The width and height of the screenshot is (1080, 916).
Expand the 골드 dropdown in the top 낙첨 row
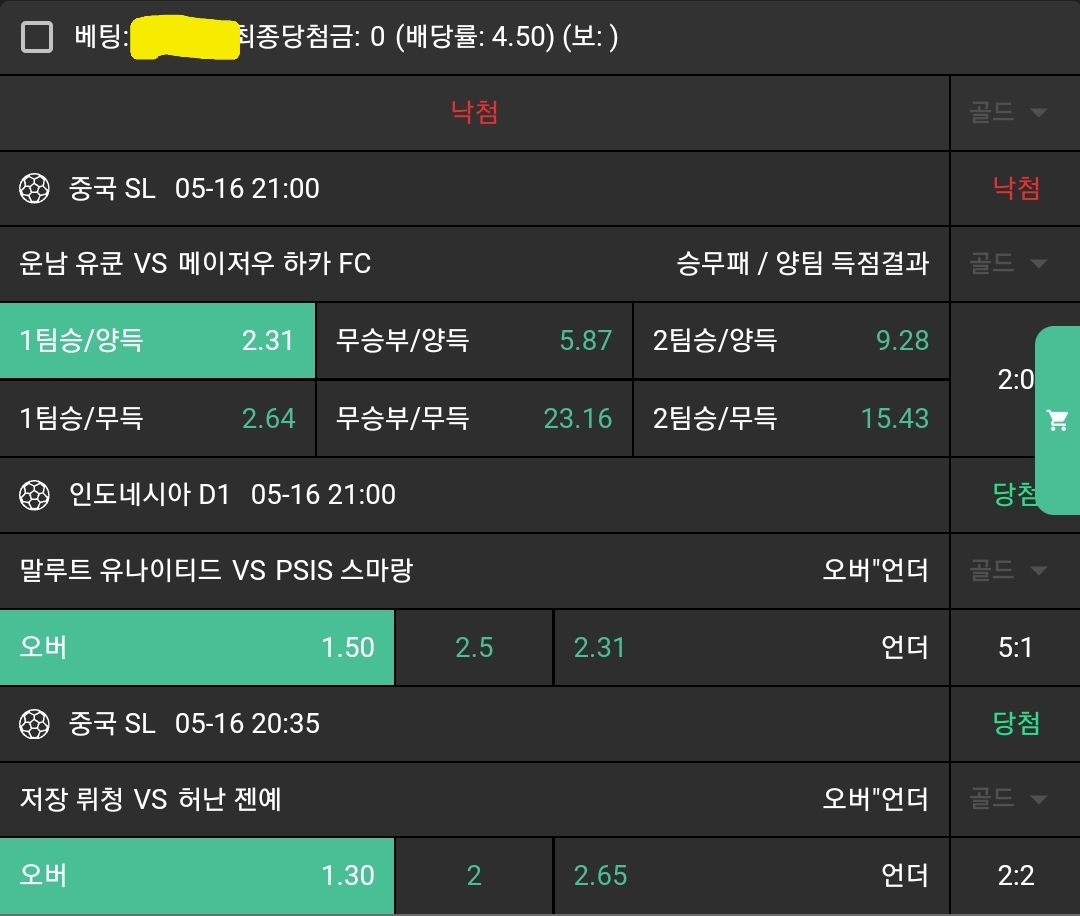coord(1009,112)
